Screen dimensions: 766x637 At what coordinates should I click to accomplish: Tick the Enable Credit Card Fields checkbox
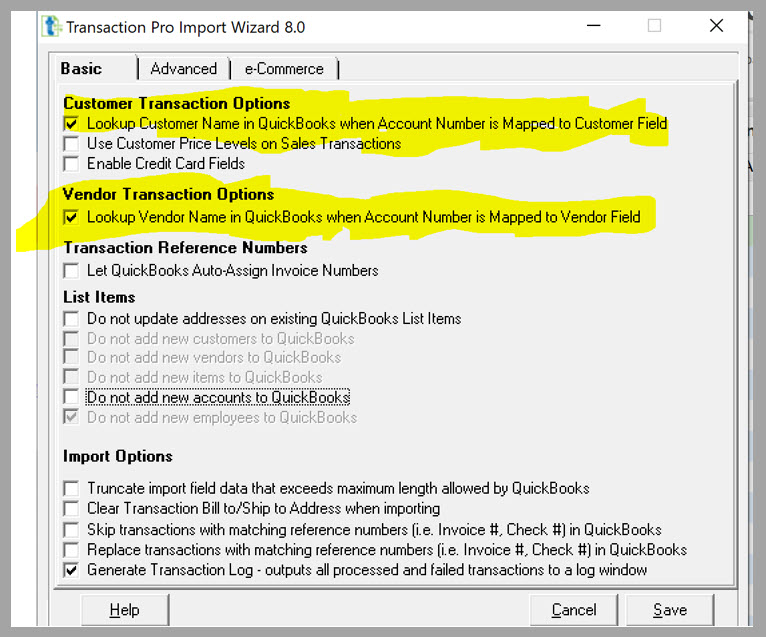71,164
